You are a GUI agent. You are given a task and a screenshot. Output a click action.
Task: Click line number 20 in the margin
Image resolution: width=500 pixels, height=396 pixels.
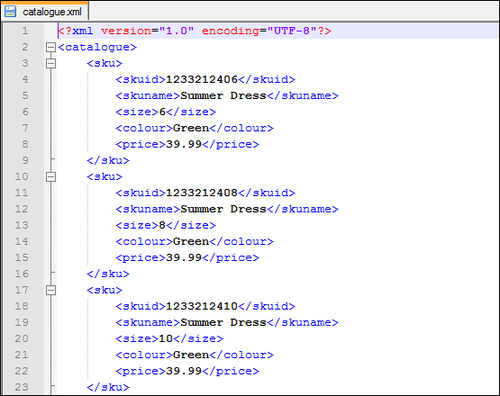click(x=21, y=339)
